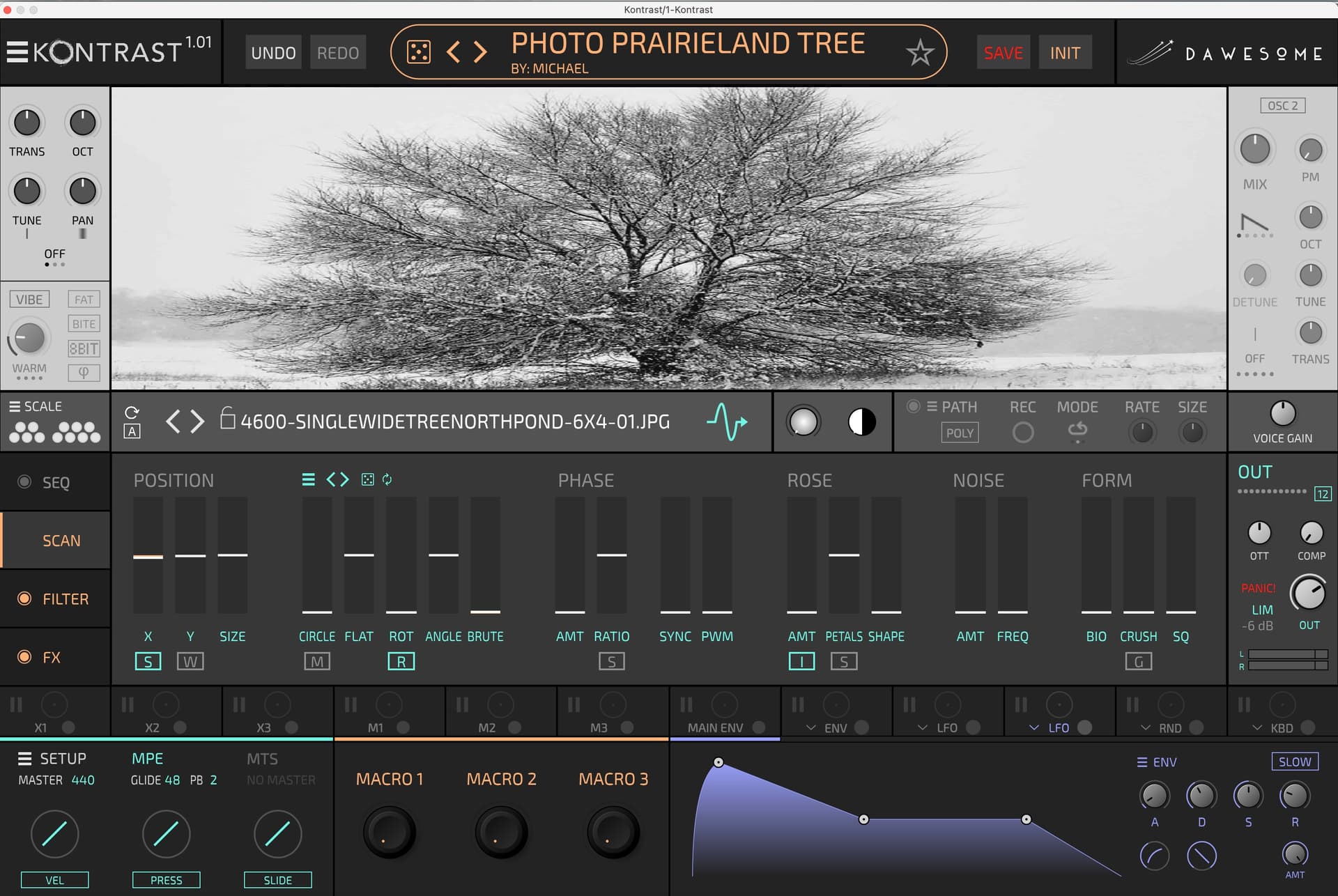The width and height of the screenshot is (1338, 896).
Task: Enable the SEQ section radio toggle
Action: (24, 482)
